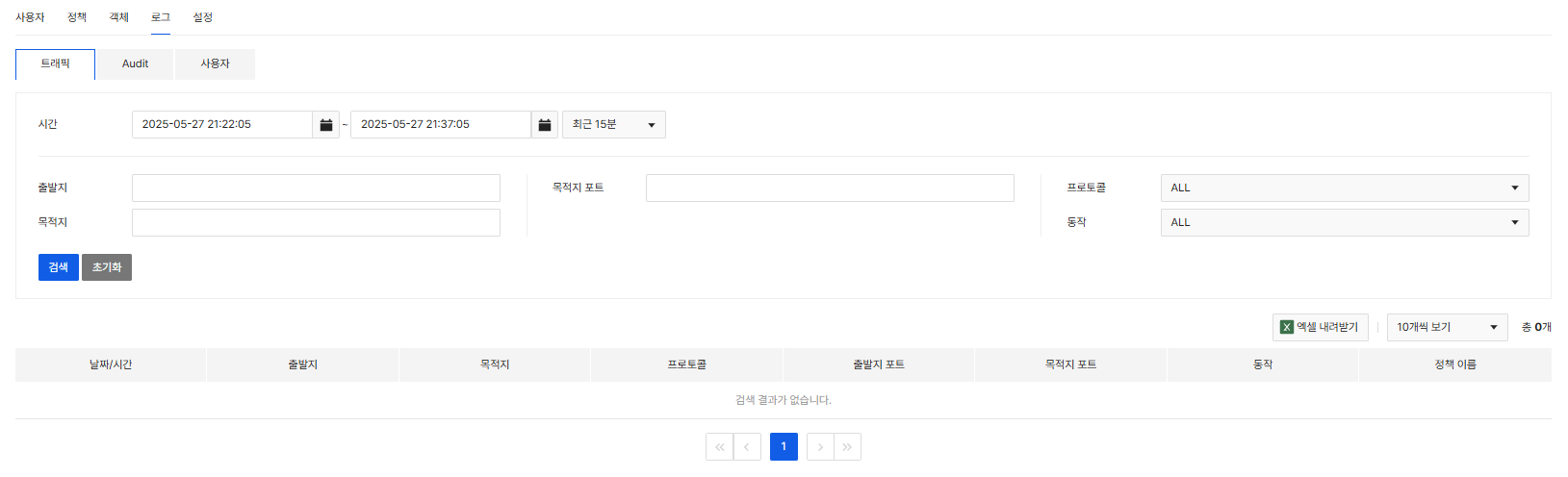This screenshot has width=1568, height=477.
Task: Click the 검색 결과가 없습니다 message
Action: tap(784, 400)
